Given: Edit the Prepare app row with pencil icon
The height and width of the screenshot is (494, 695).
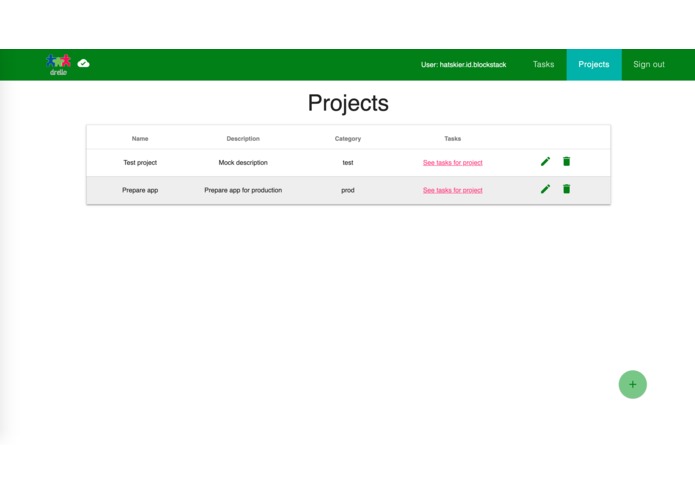Looking at the screenshot, I should 545,189.
